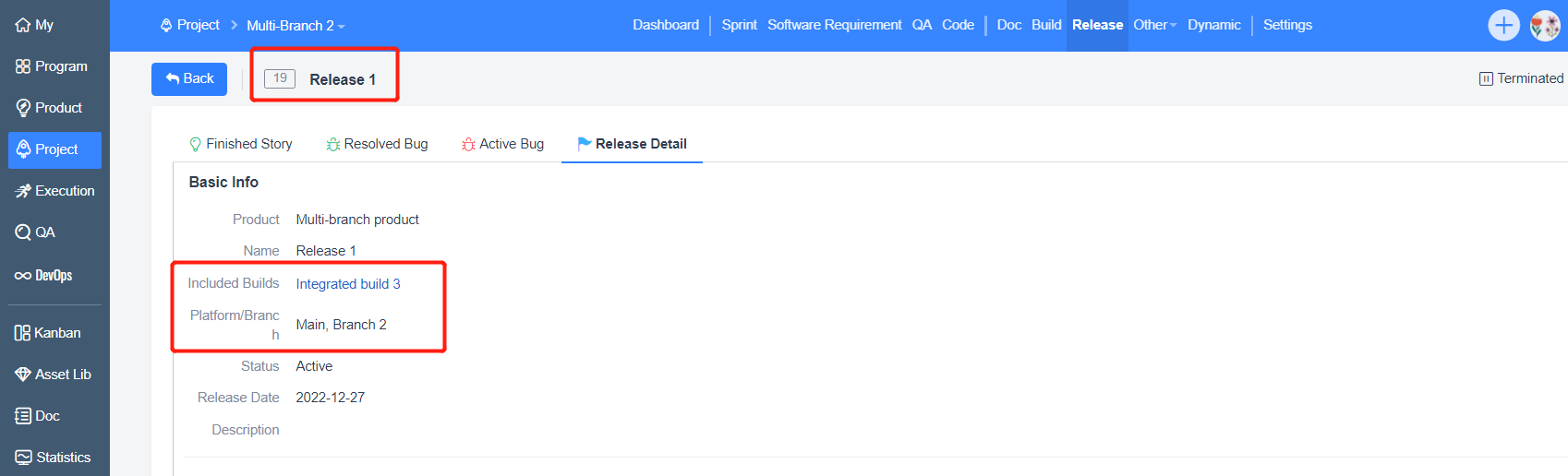The width and height of the screenshot is (1568, 476).
Task: Open Asset Lib in the sidebar
Action: pyautogui.click(x=53, y=375)
